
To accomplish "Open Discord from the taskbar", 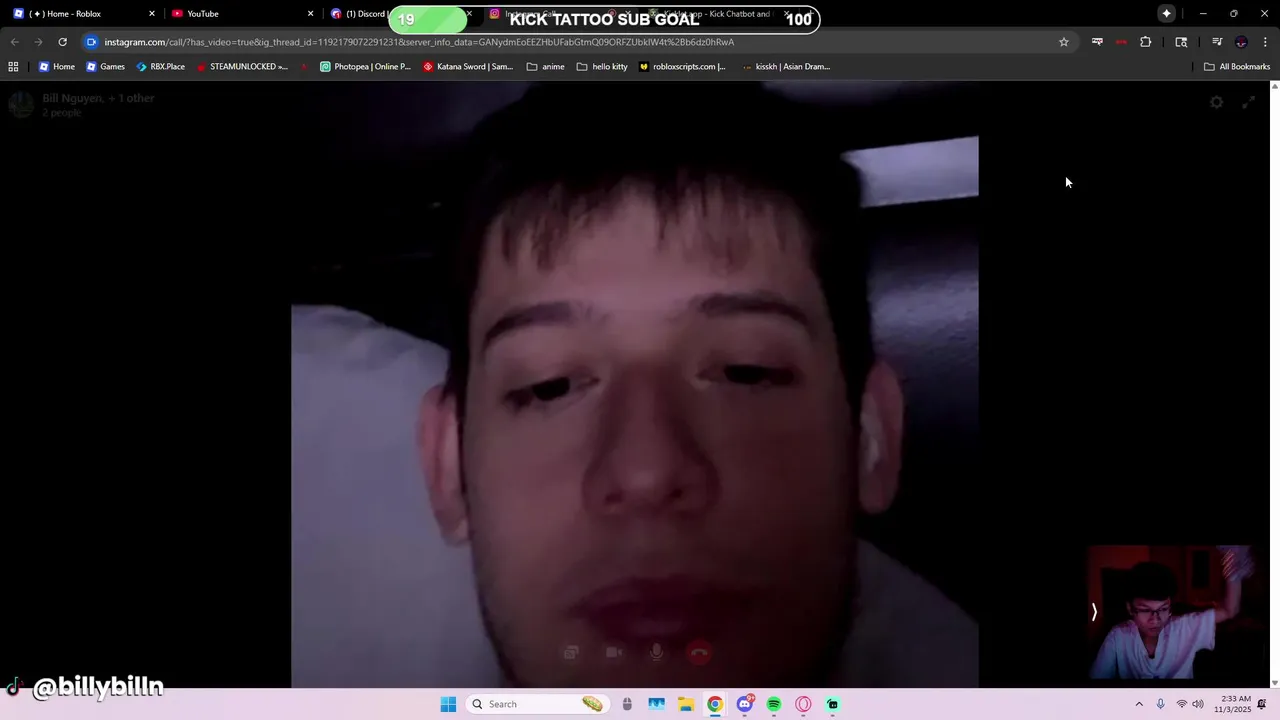I will click(745, 704).
